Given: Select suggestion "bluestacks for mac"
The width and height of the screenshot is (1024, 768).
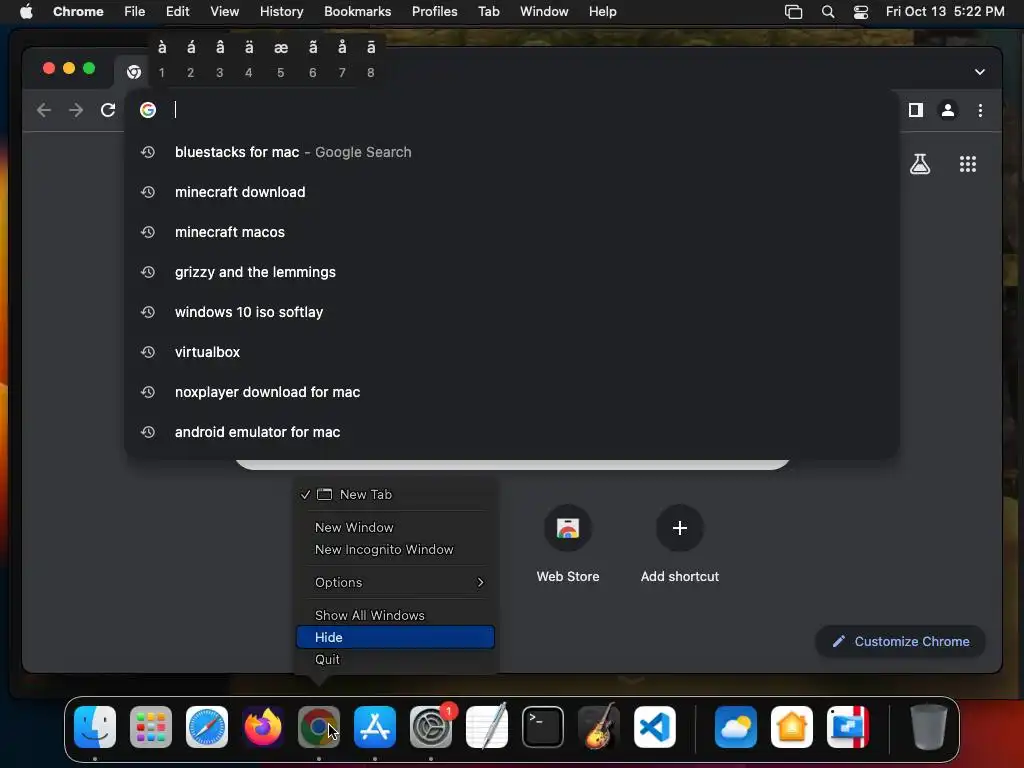Looking at the screenshot, I should (x=511, y=152).
